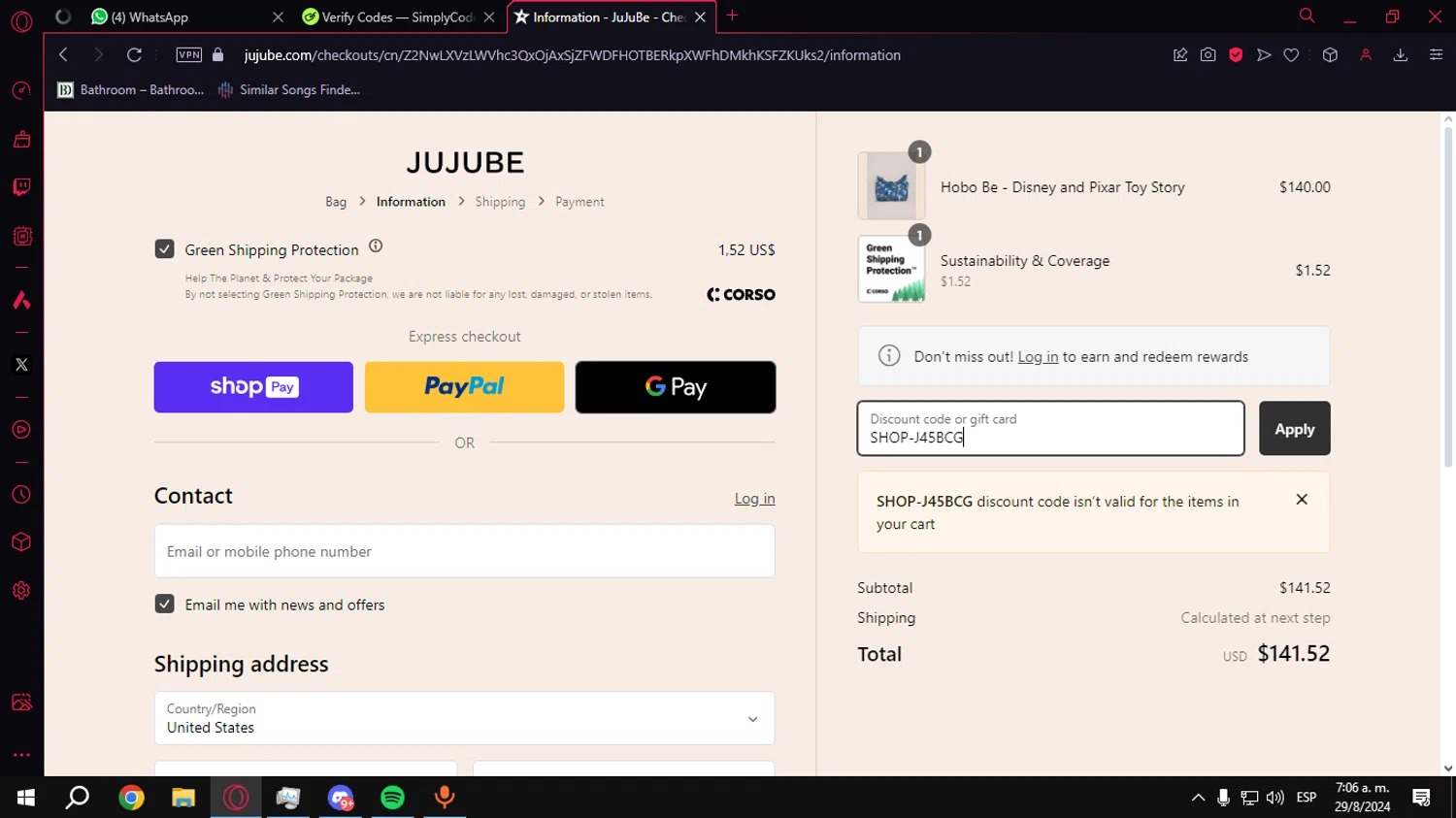Viewport: 1456px width, 818px height.
Task: Uncheck Email me with news and offers
Action: [x=165, y=604]
